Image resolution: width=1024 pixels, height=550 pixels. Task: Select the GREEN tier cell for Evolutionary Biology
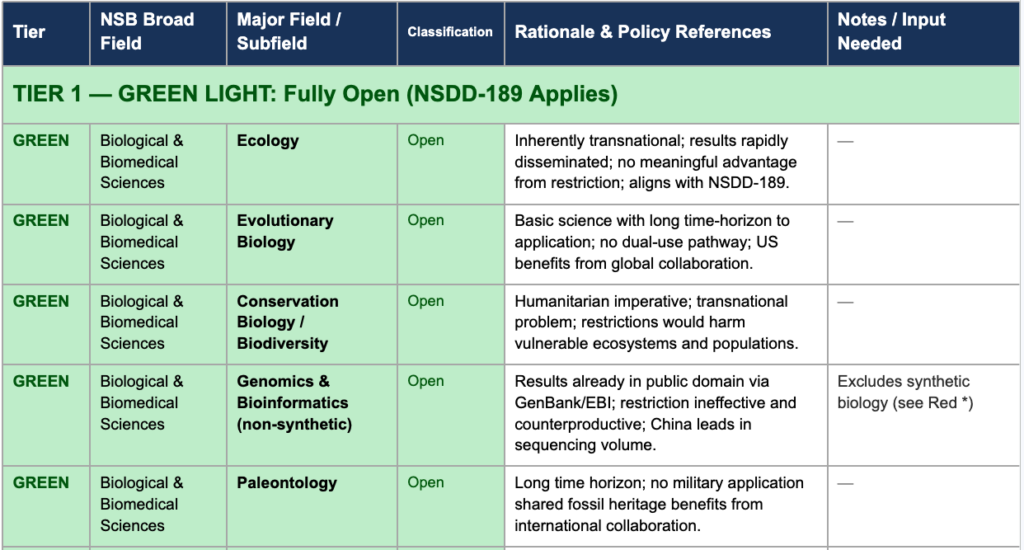pyautogui.click(x=42, y=221)
